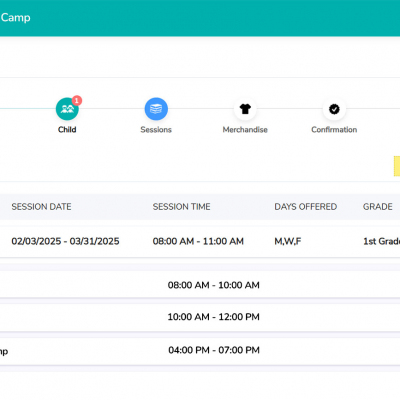This screenshot has width=400, height=400.
Task: Go to the Merchandise step label
Action: [245, 130]
